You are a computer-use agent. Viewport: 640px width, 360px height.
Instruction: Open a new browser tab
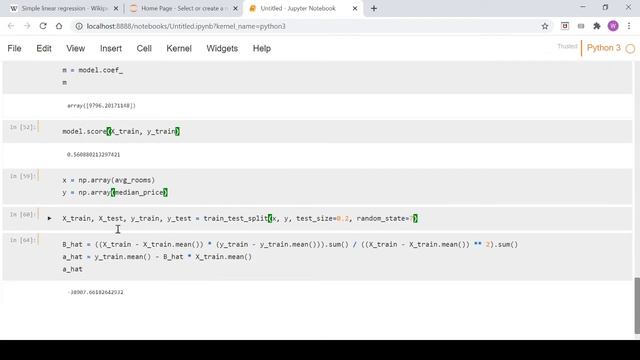pyautogui.click(x=374, y=8)
